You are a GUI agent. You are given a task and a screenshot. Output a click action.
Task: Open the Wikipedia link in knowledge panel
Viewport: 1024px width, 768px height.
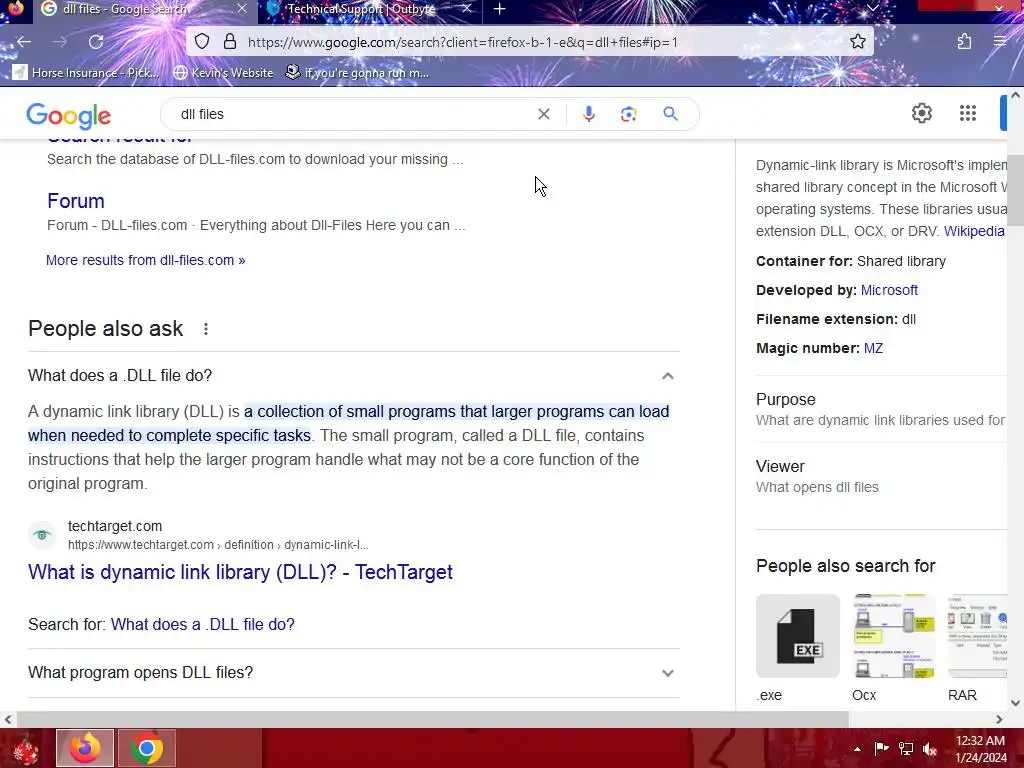974,231
